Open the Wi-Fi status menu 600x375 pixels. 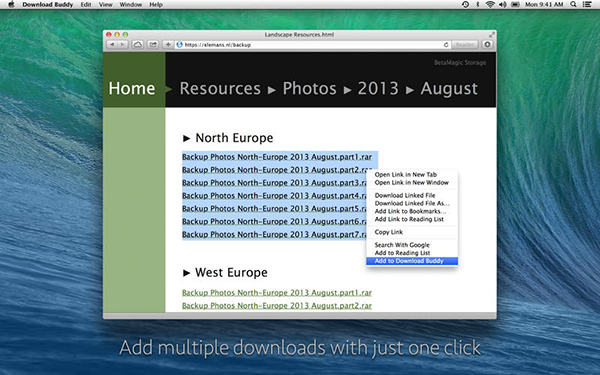click(x=490, y=5)
